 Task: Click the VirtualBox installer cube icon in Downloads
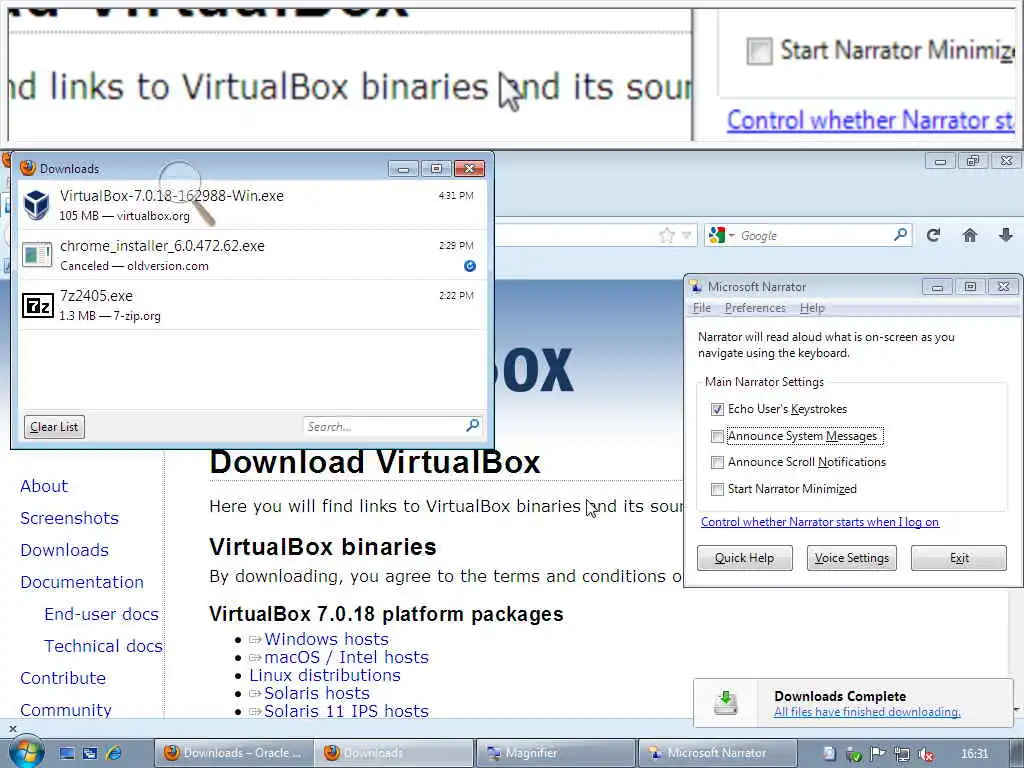point(37,204)
